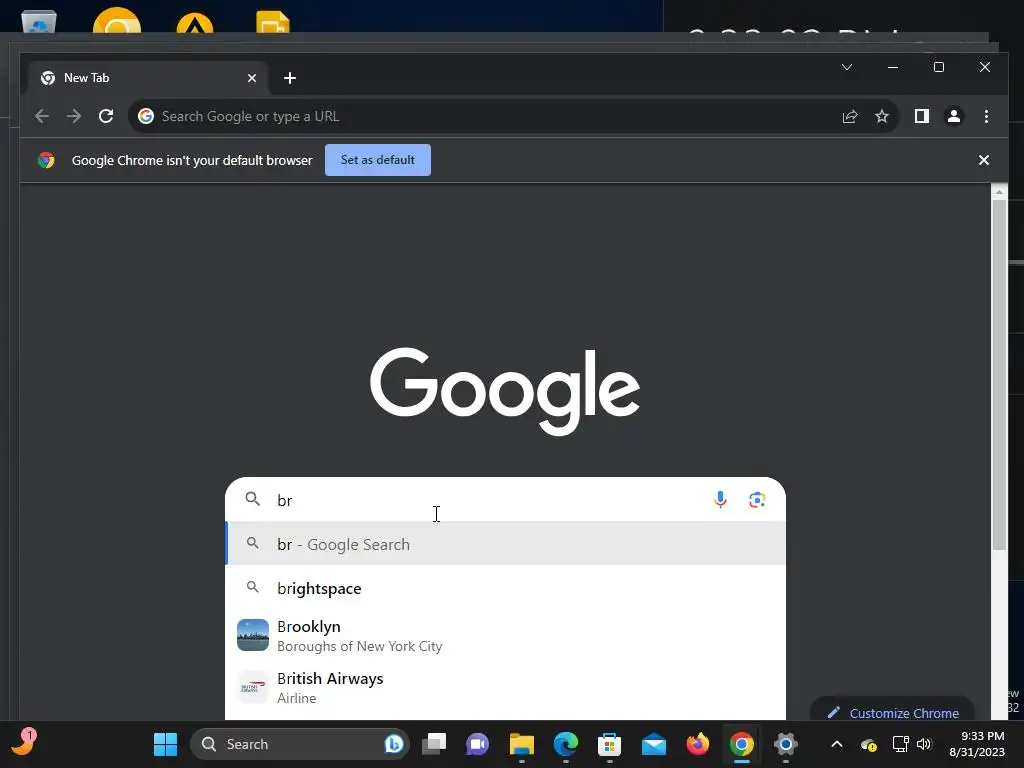
Task: Click the British Airways logo thumbnail
Action: (253, 687)
